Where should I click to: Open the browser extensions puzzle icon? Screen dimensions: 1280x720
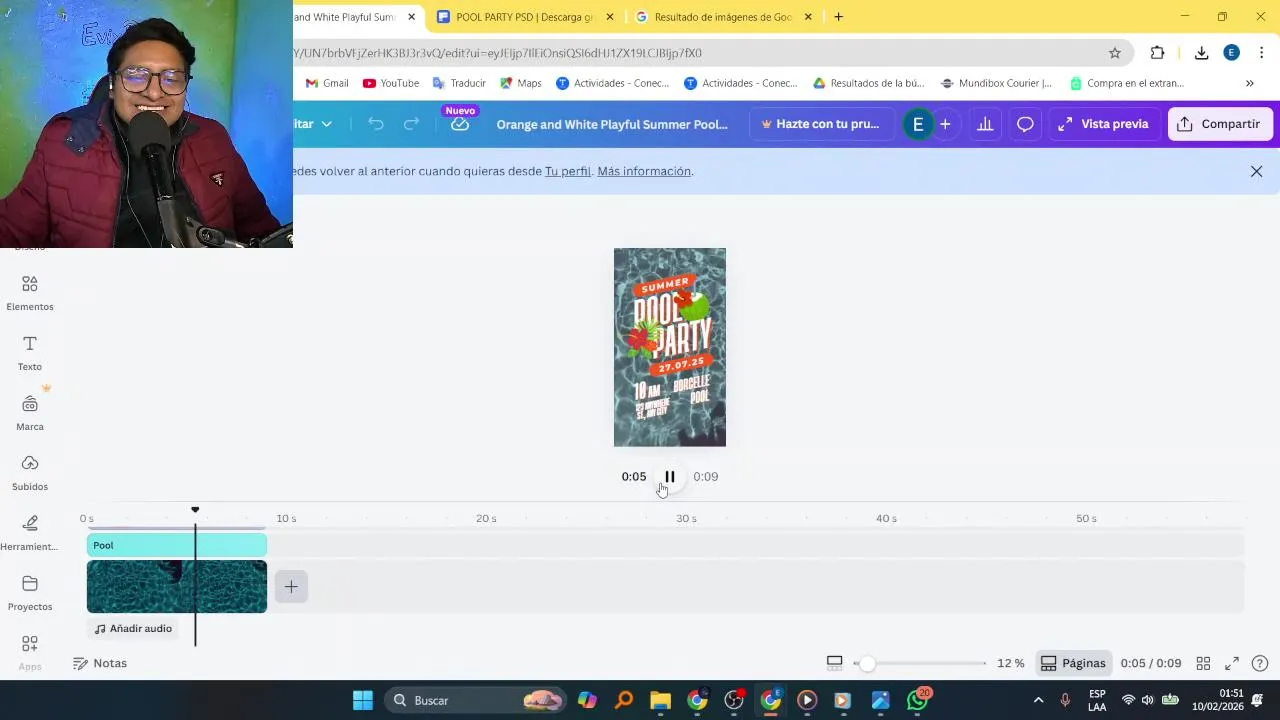point(1158,53)
